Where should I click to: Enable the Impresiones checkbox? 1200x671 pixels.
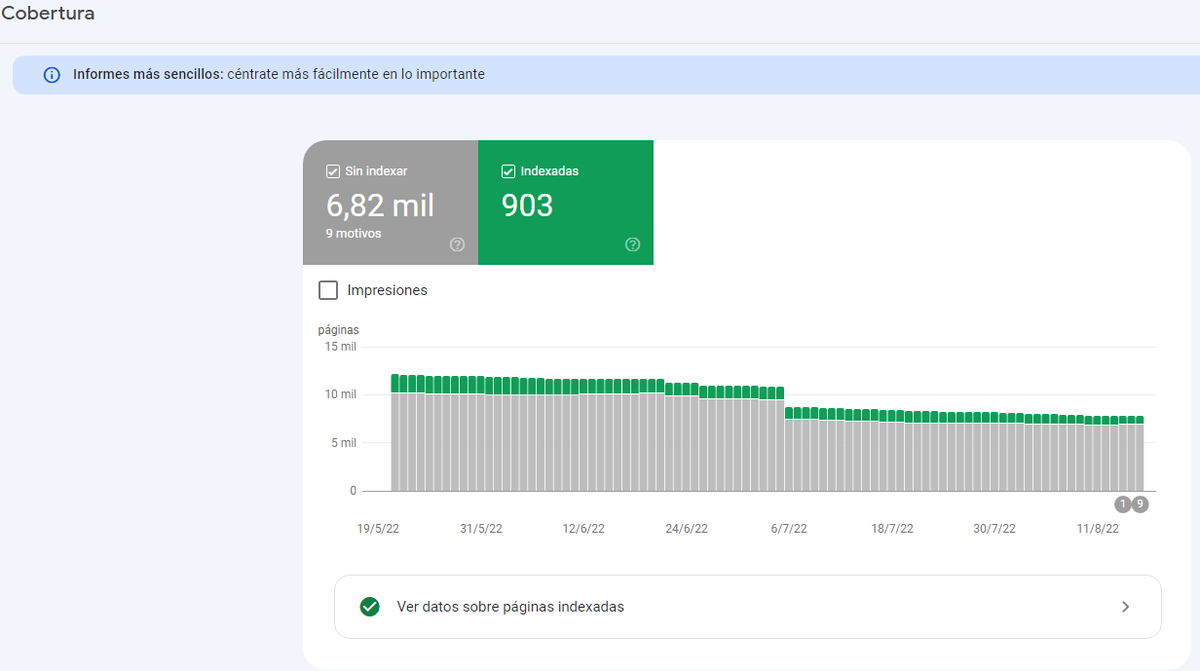point(328,290)
